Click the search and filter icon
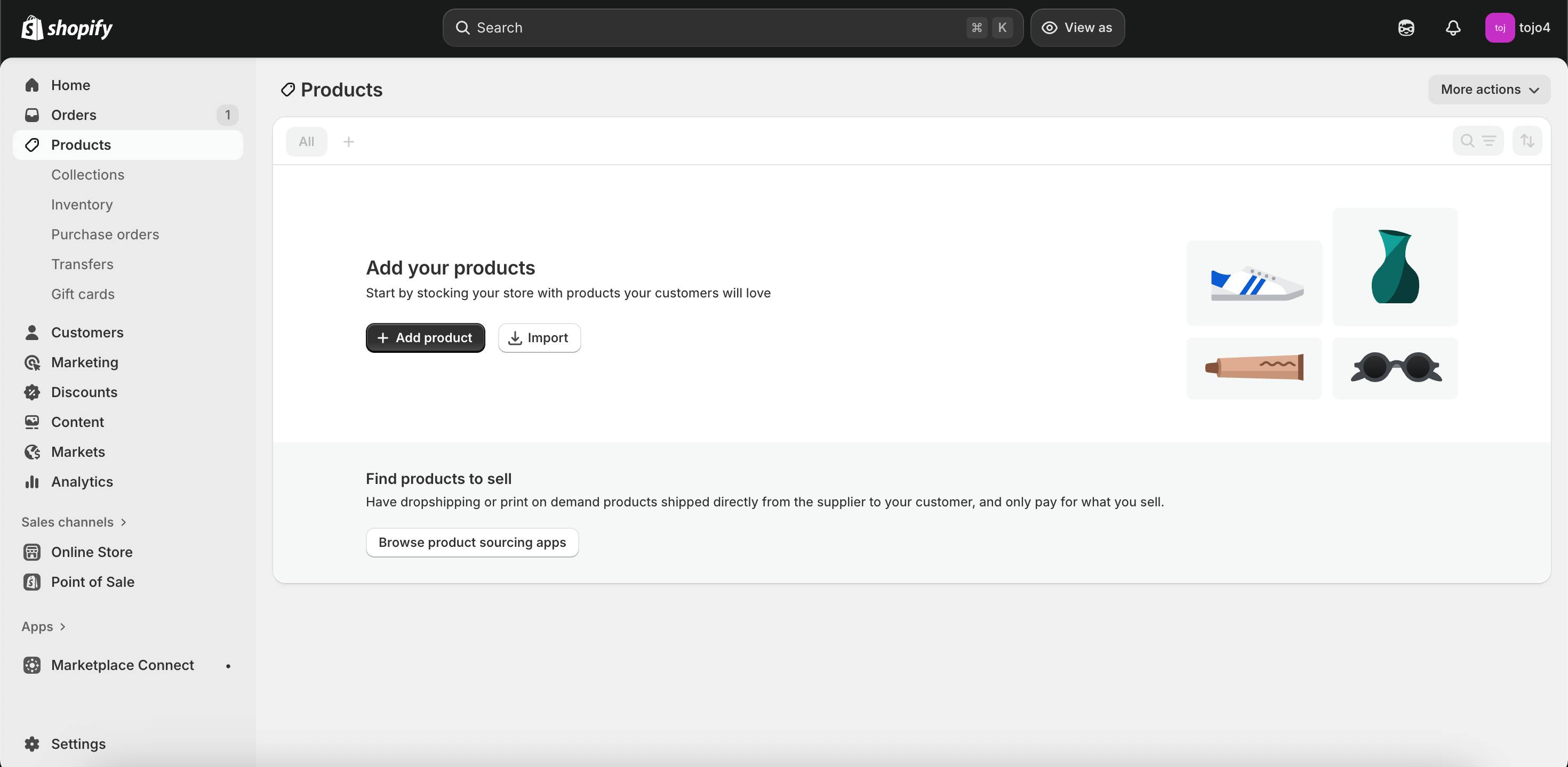Image resolution: width=1568 pixels, height=767 pixels. coord(1477,141)
